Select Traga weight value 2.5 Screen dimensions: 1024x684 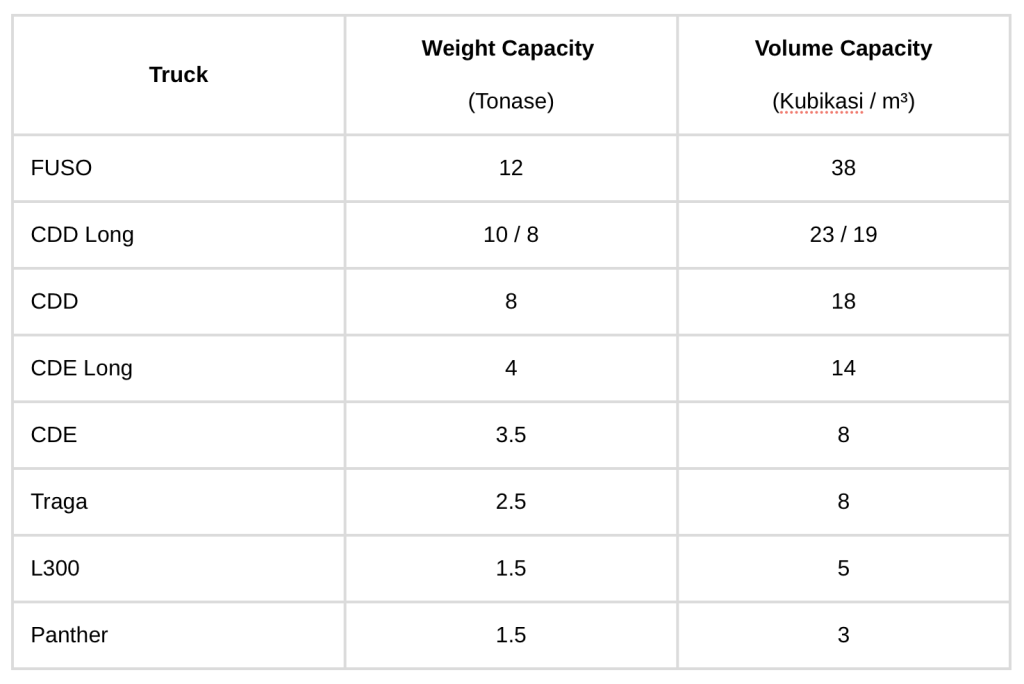click(x=511, y=502)
